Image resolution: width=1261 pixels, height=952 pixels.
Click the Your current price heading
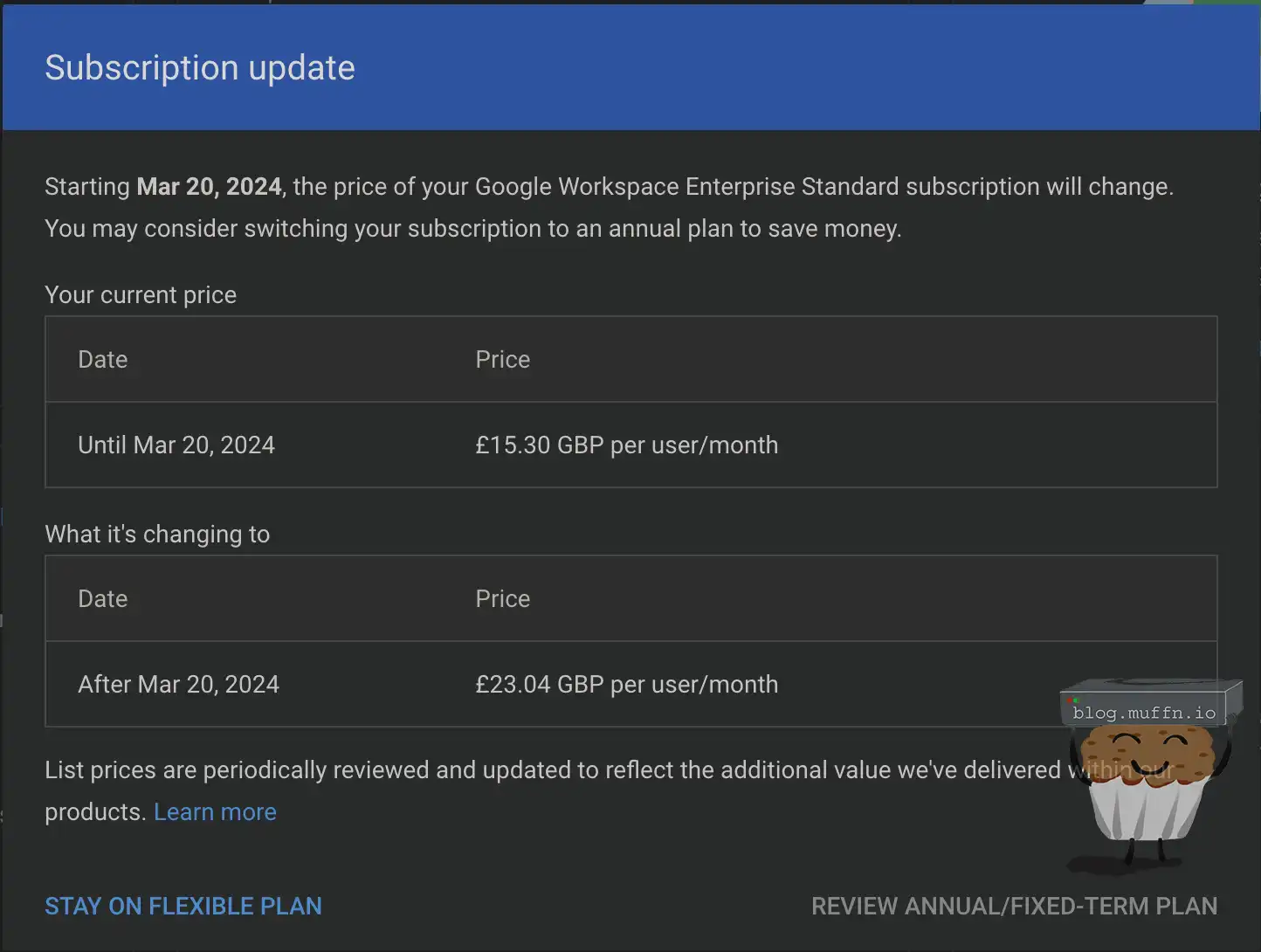[141, 294]
